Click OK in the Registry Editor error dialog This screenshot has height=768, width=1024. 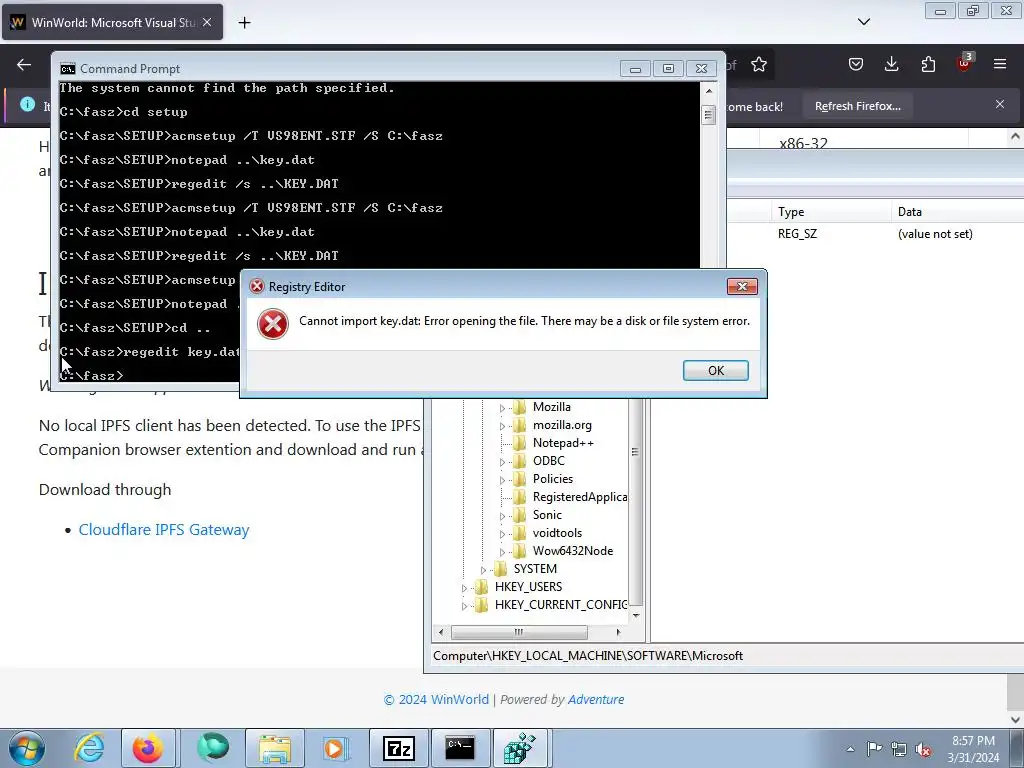point(716,370)
